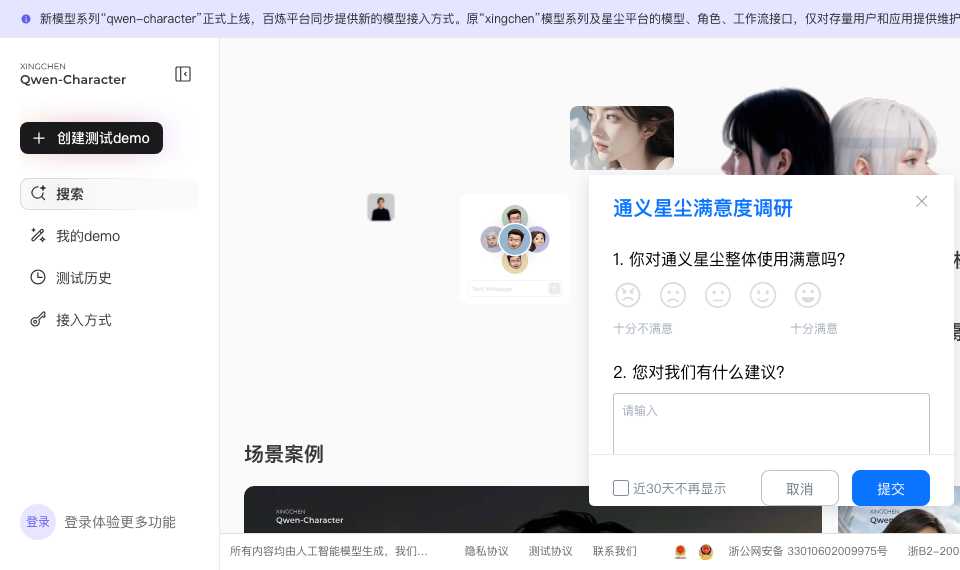Select the very satisfied laughing face rating

point(808,295)
